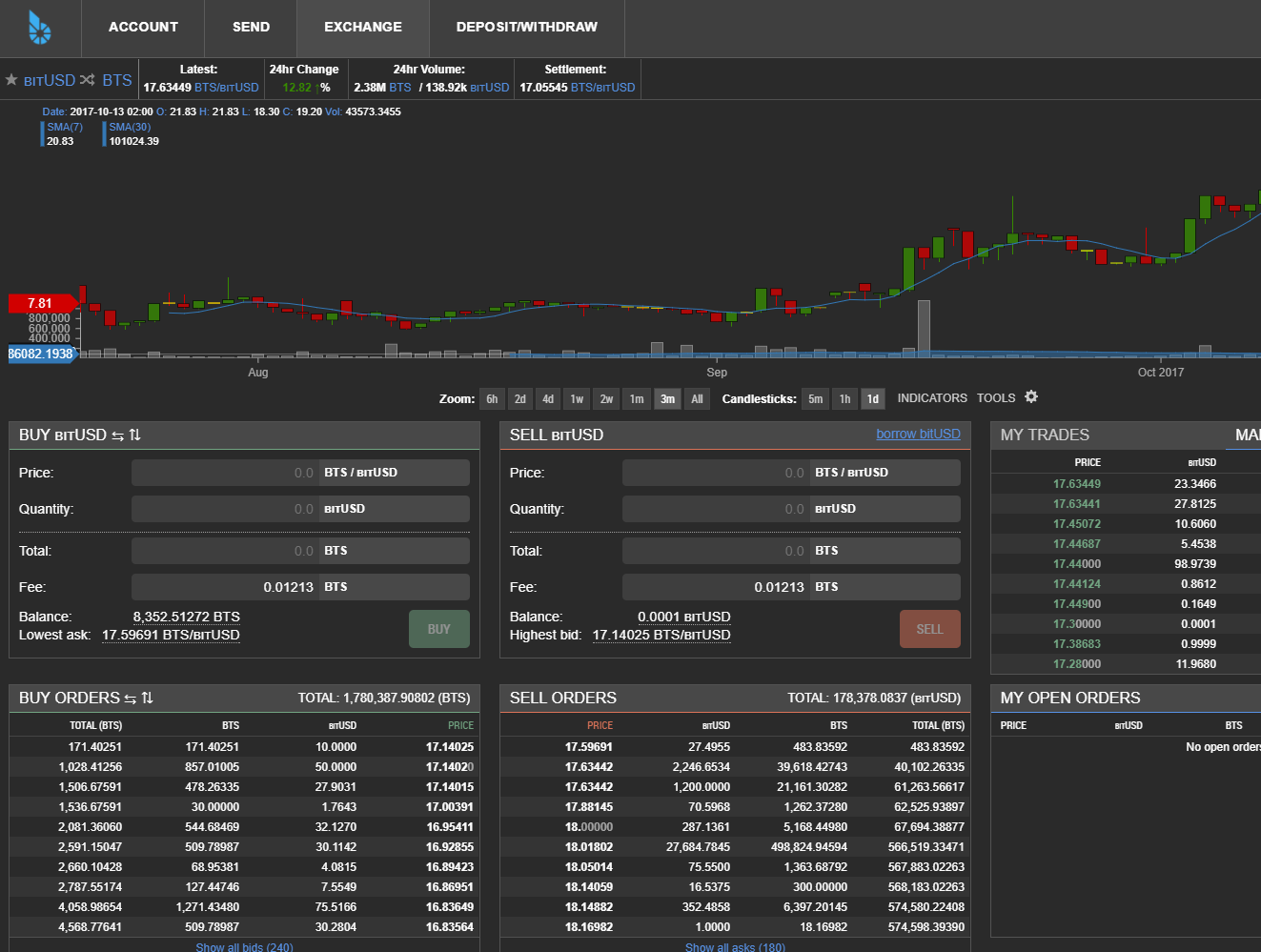Click the buy Fee field 0.01213 BTS
1261x952 pixels.
[x=300, y=587]
